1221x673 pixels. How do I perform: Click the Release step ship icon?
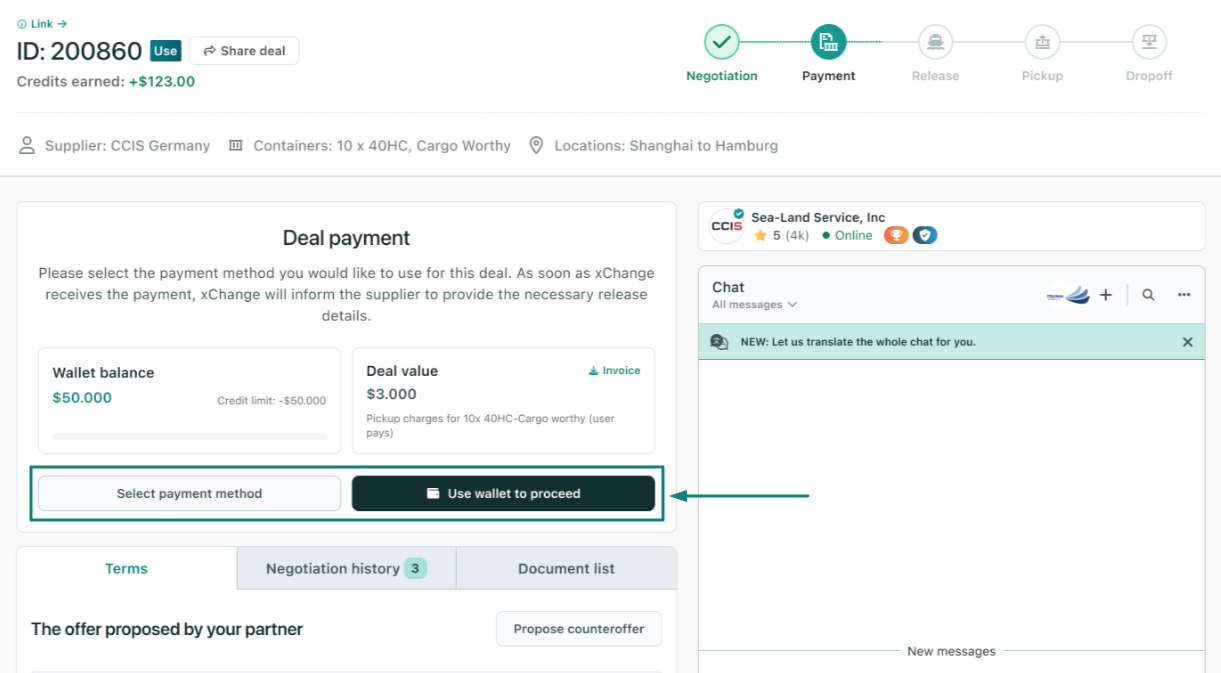[935, 42]
